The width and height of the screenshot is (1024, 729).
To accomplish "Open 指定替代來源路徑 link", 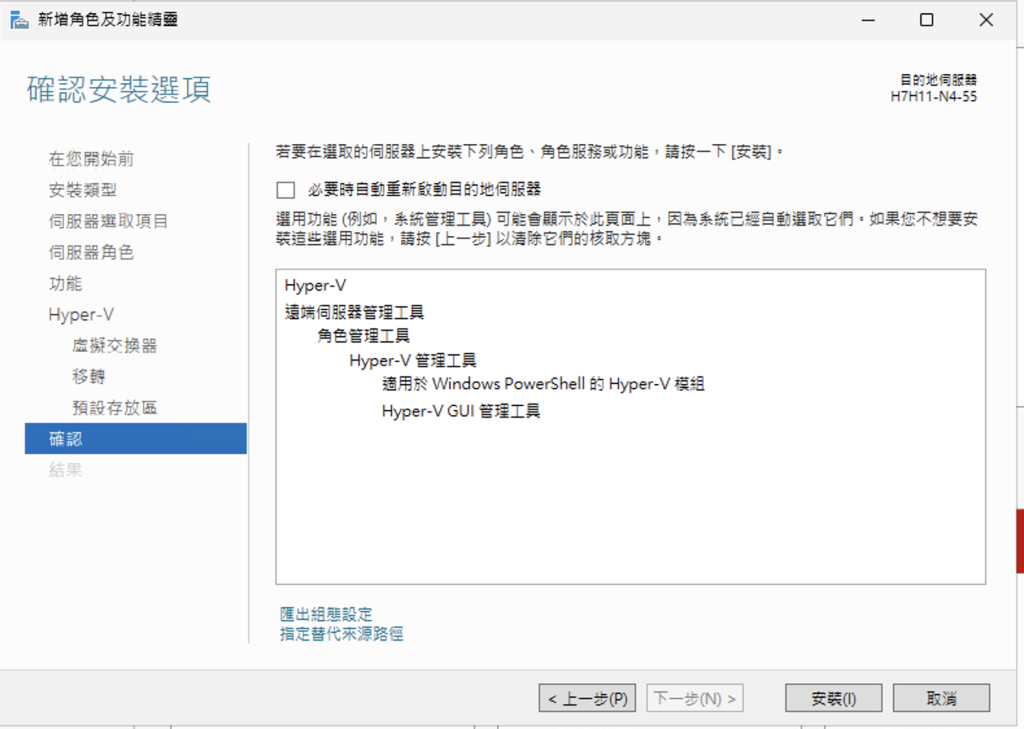I will click(342, 633).
